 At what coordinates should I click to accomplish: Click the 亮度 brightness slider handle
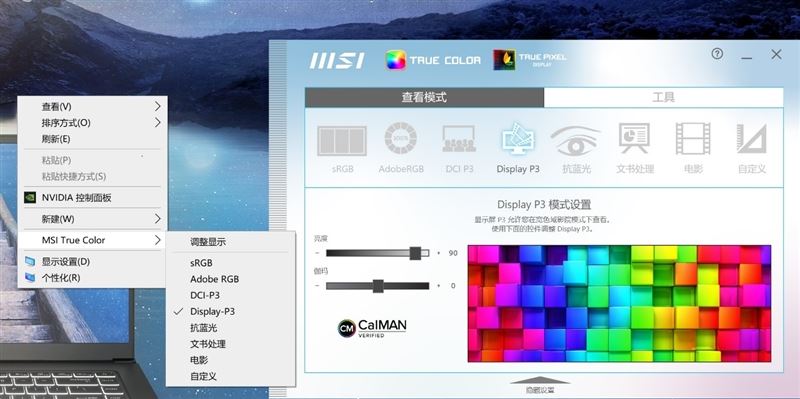pos(415,253)
